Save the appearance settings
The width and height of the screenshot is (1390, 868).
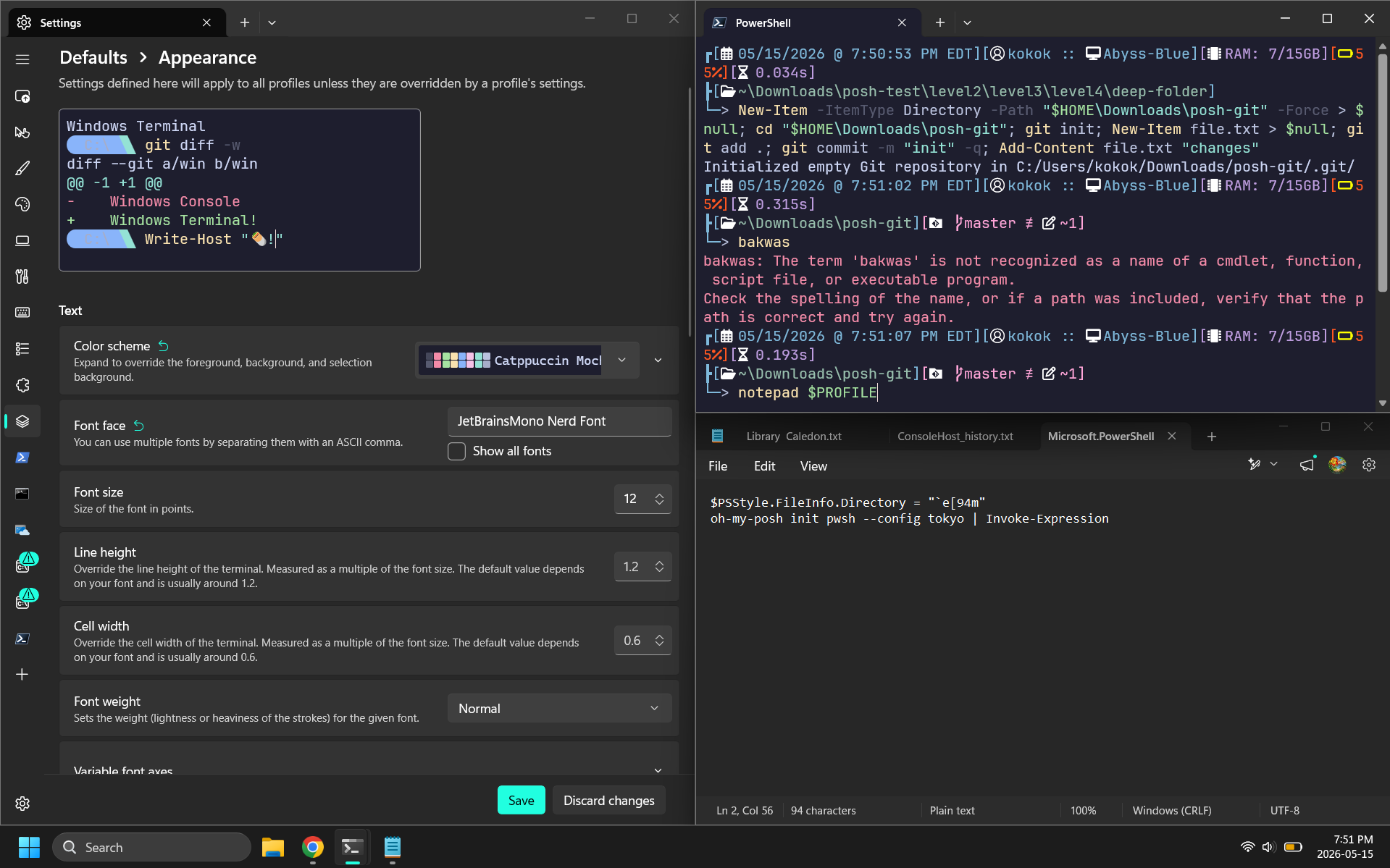click(521, 800)
